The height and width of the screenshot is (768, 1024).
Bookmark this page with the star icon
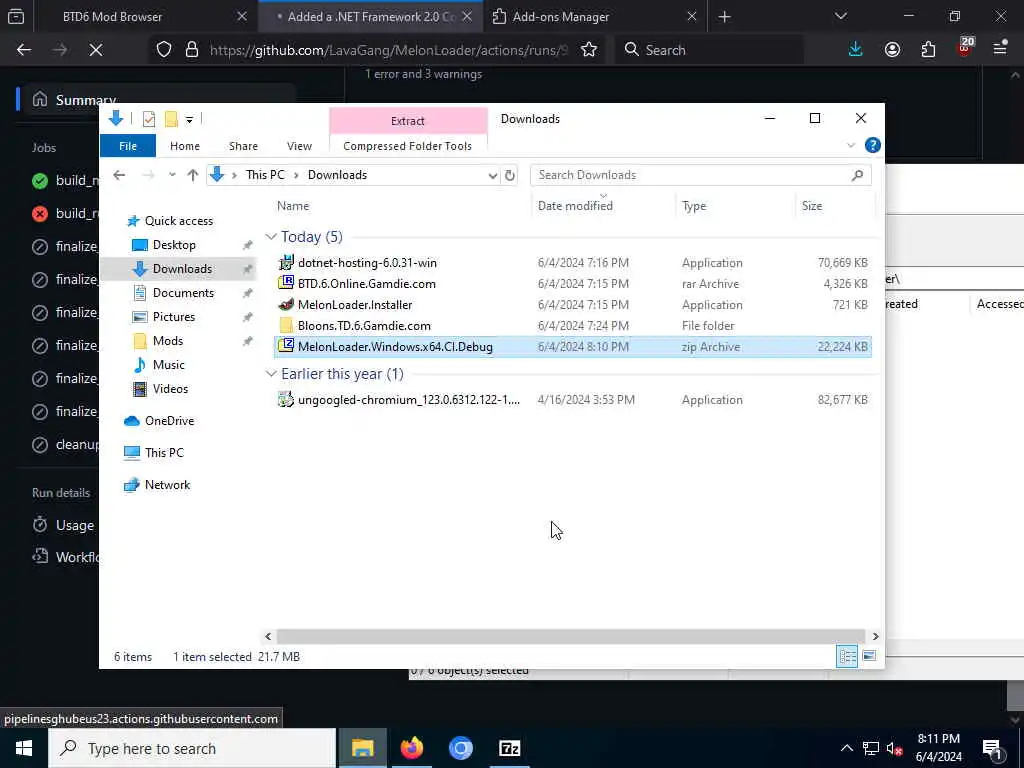click(x=589, y=50)
